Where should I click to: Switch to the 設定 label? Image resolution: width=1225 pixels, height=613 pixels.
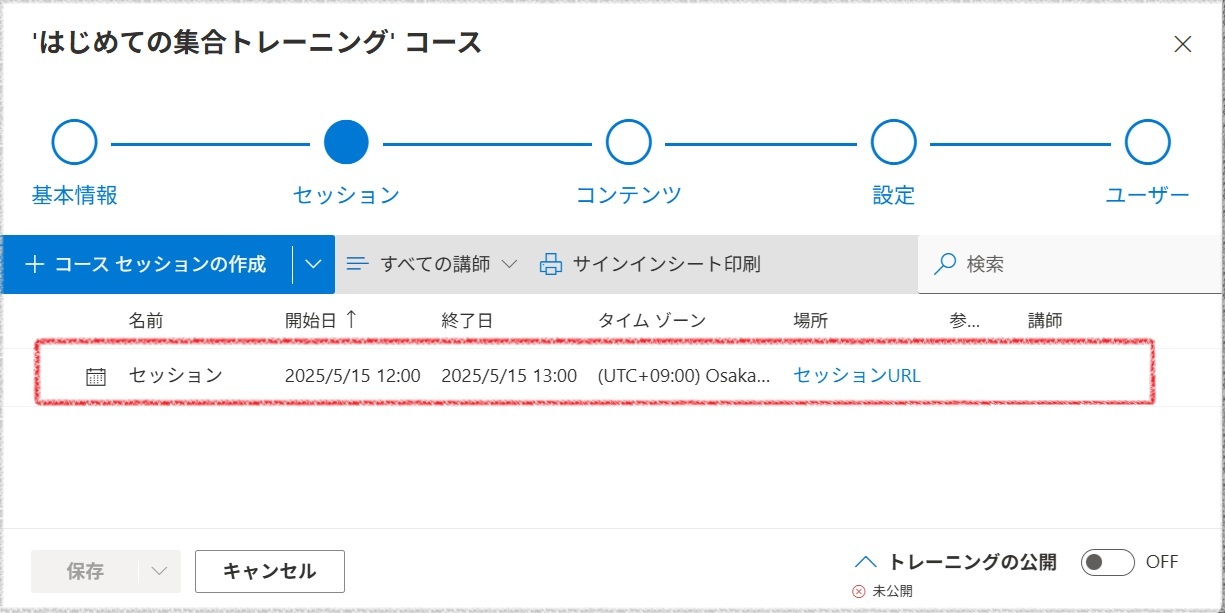coord(893,195)
